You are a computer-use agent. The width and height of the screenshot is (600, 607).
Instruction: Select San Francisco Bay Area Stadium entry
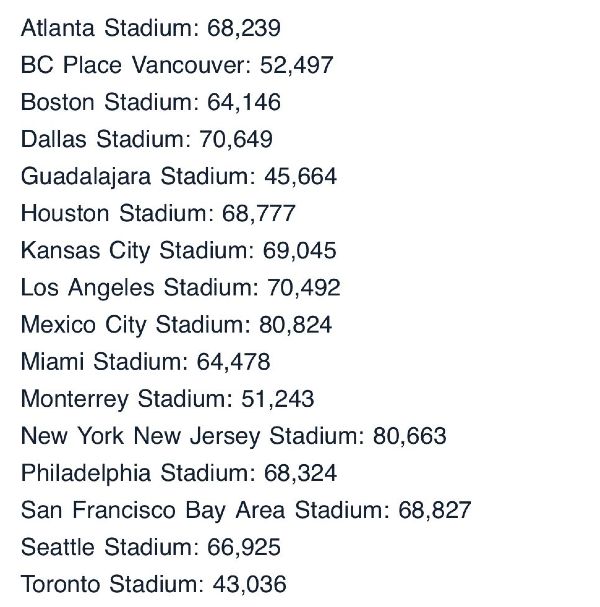click(x=246, y=511)
